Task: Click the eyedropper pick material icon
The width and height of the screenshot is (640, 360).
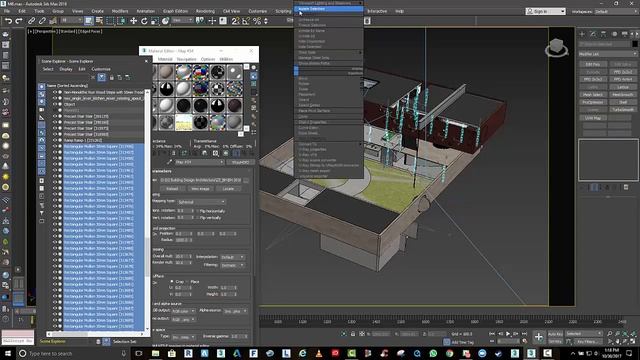Action: coord(169,162)
